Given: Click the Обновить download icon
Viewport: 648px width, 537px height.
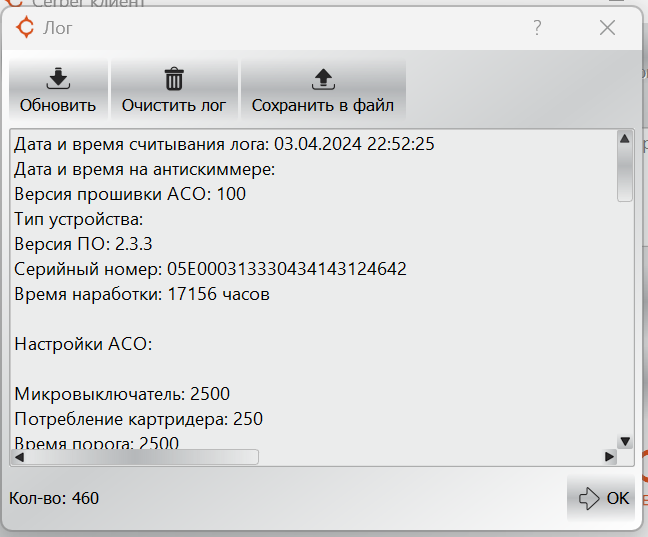Looking at the screenshot, I should tap(58, 79).
